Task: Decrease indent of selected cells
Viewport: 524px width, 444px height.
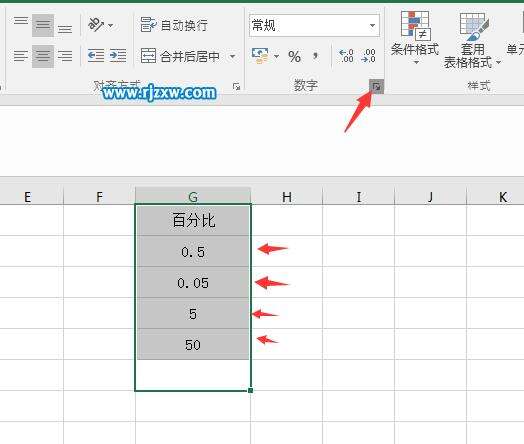Action: pos(96,55)
